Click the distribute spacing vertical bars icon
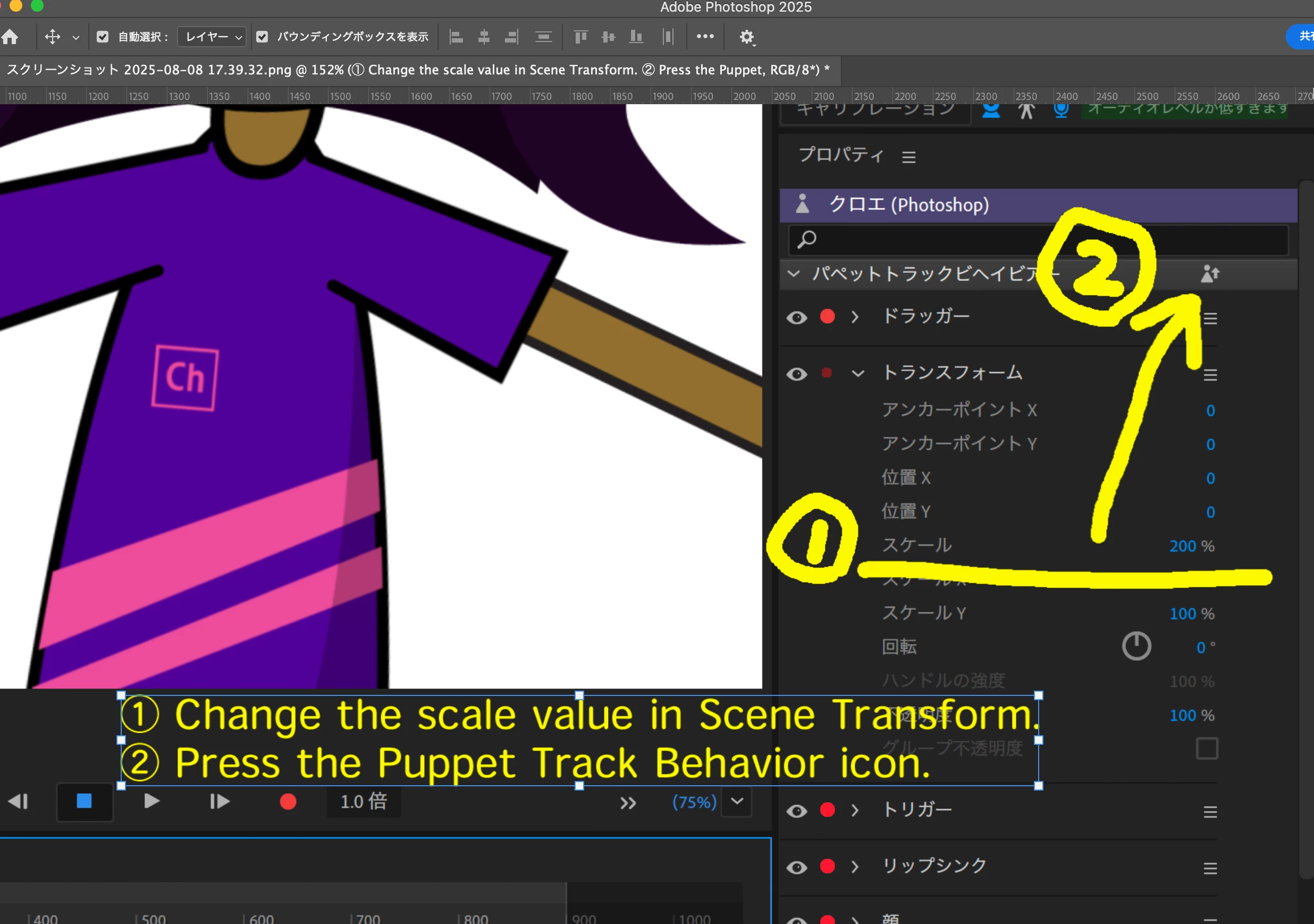 pos(668,37)
